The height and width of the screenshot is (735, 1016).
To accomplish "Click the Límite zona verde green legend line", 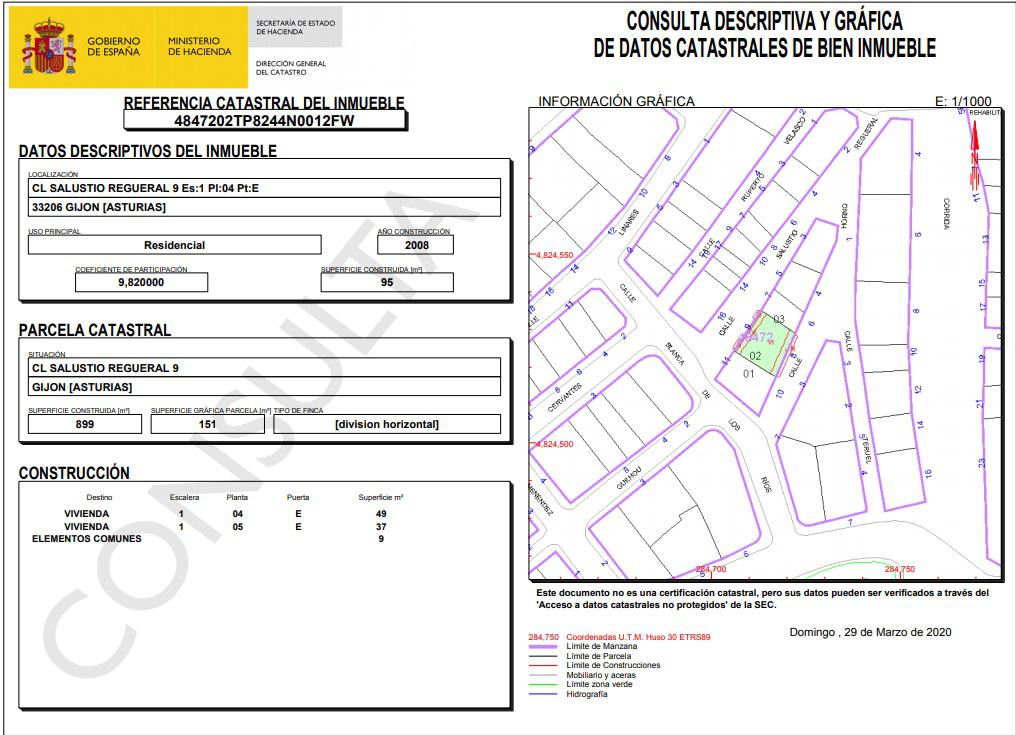I will [x=543, y=684].
